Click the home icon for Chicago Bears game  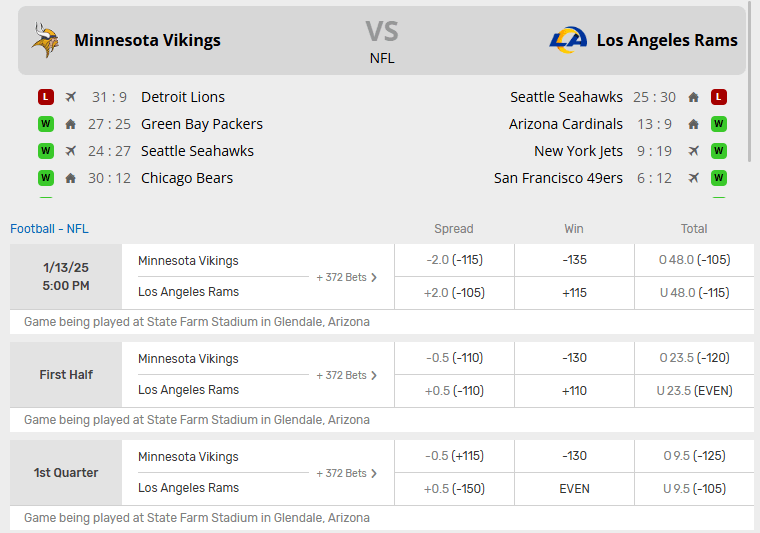[x=70, y=178]
